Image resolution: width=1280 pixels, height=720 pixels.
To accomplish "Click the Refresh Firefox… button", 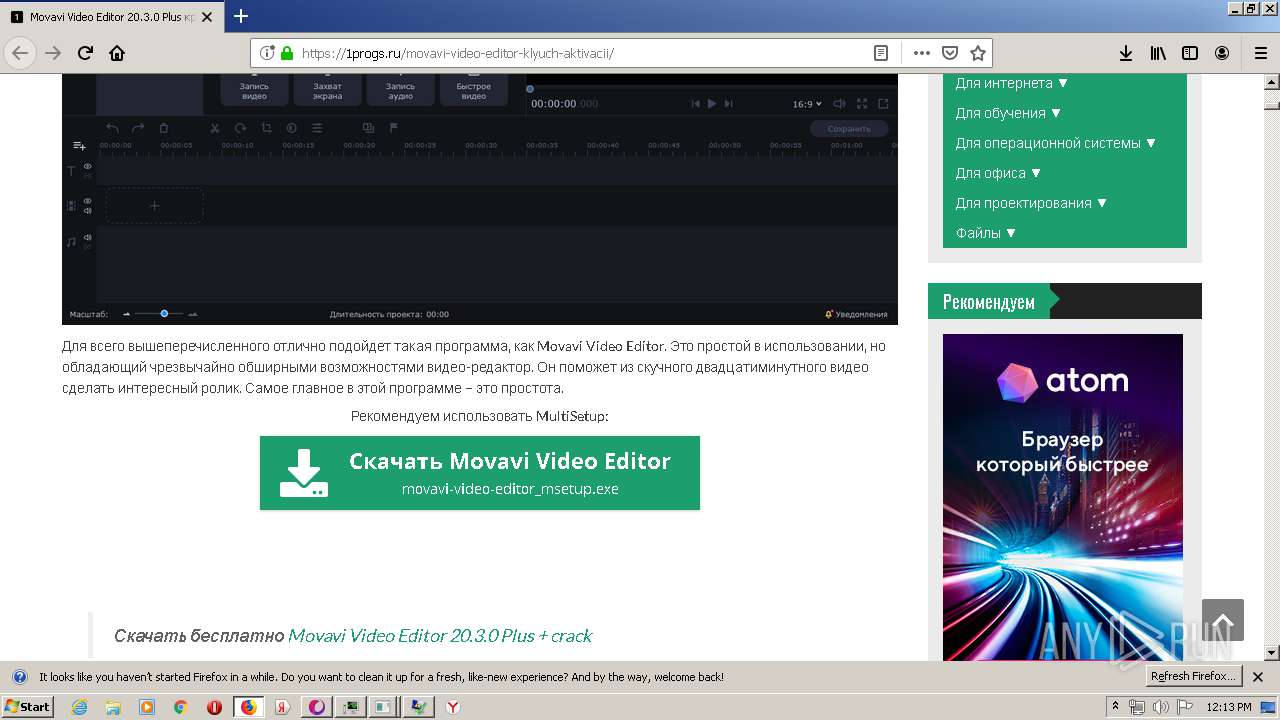I will [1193, 677].
